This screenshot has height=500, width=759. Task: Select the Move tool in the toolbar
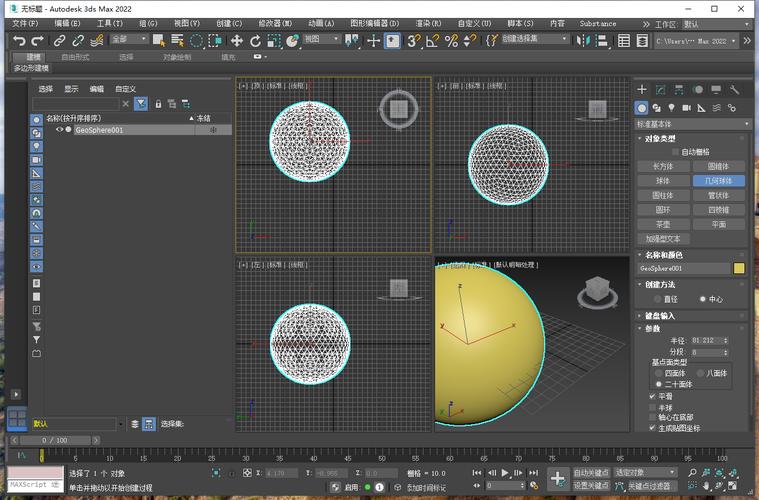(x=237, y=41)
